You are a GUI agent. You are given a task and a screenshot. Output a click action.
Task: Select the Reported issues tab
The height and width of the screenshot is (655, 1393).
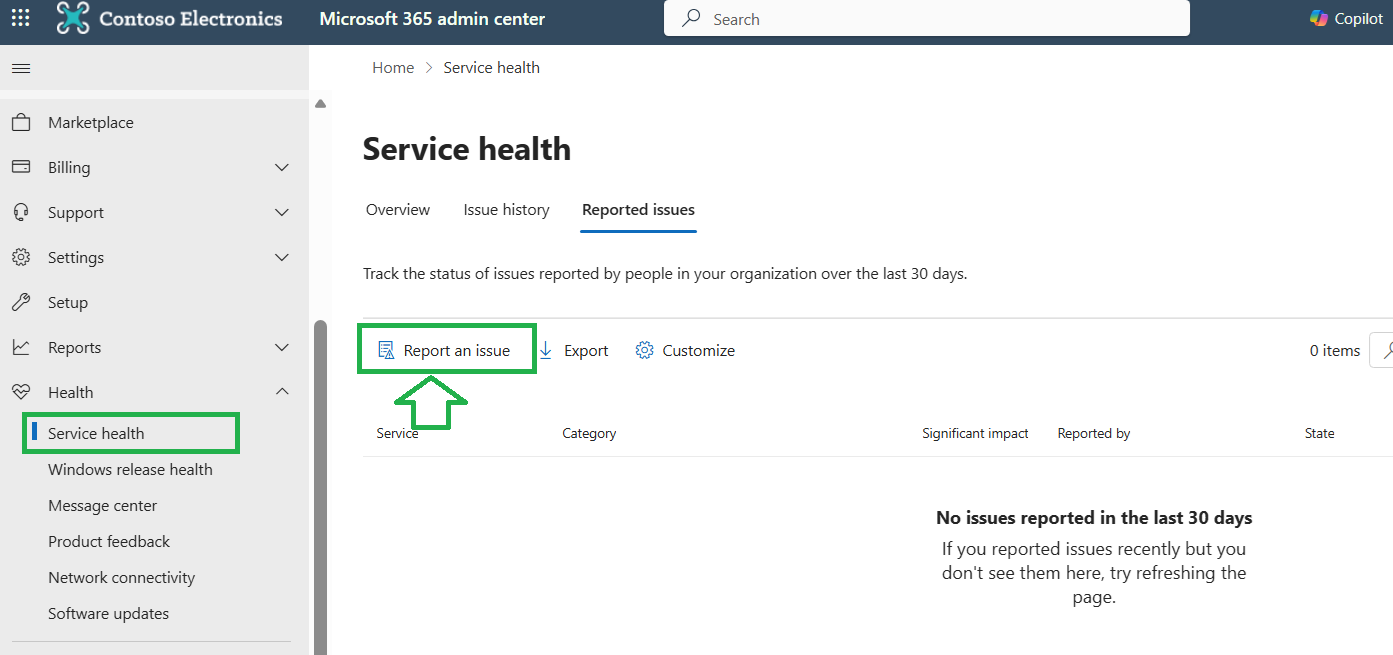638,210
